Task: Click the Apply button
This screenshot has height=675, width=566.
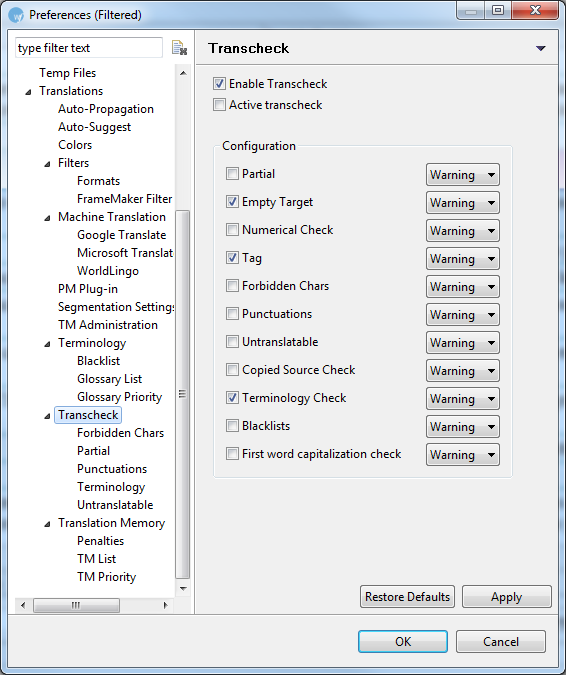Action: (507, 597)
